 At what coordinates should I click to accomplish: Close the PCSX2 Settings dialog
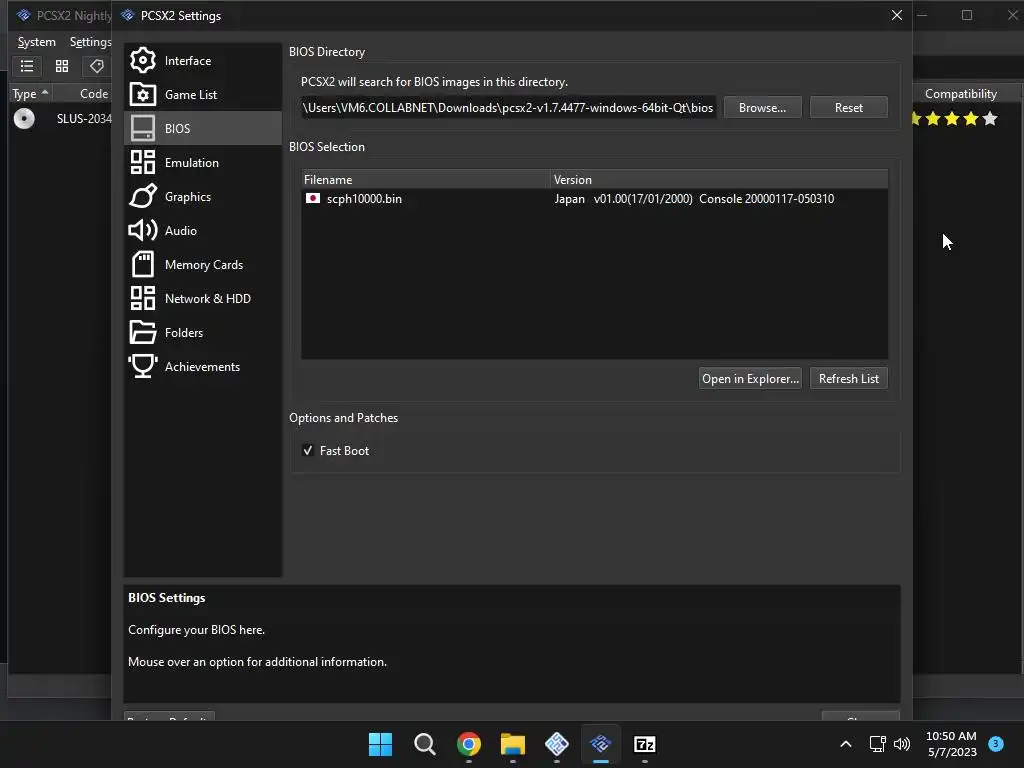897,15
